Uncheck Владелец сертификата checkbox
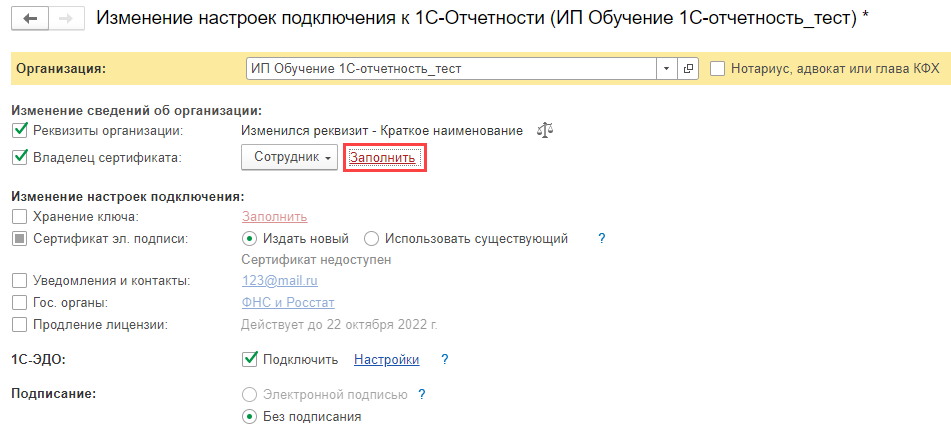The width and height of the screenshot is (951, 439). coord(20,157)
